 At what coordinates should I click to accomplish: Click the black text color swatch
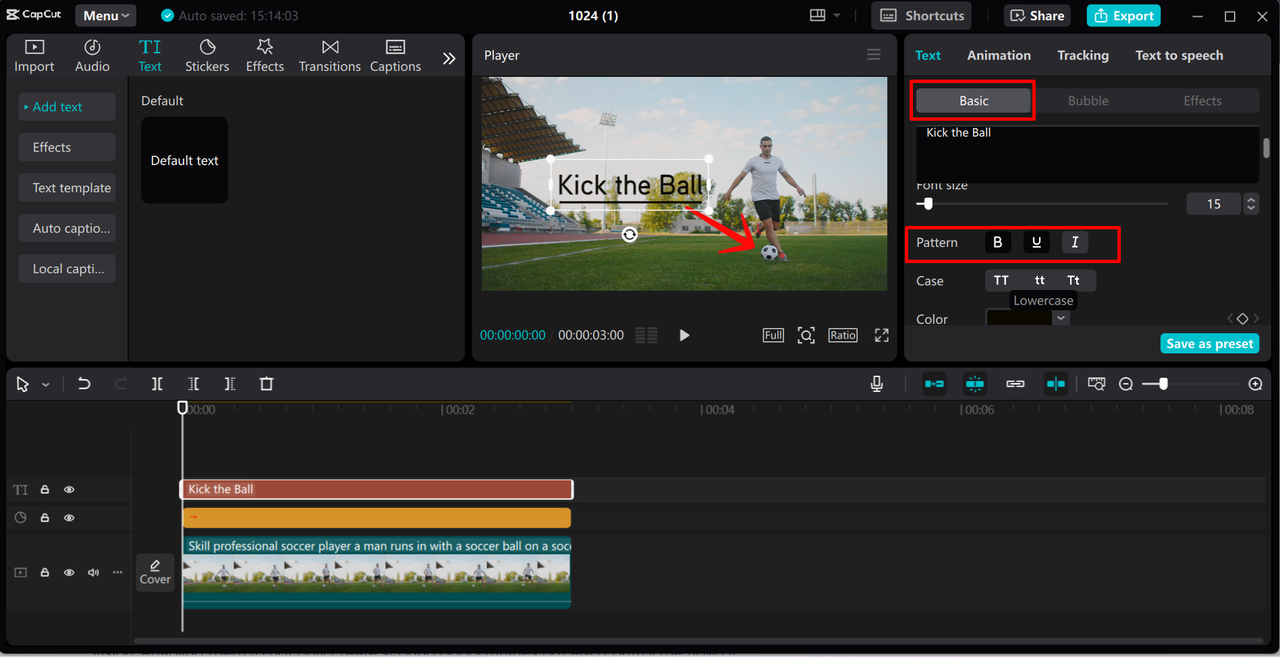(1019, 318)
